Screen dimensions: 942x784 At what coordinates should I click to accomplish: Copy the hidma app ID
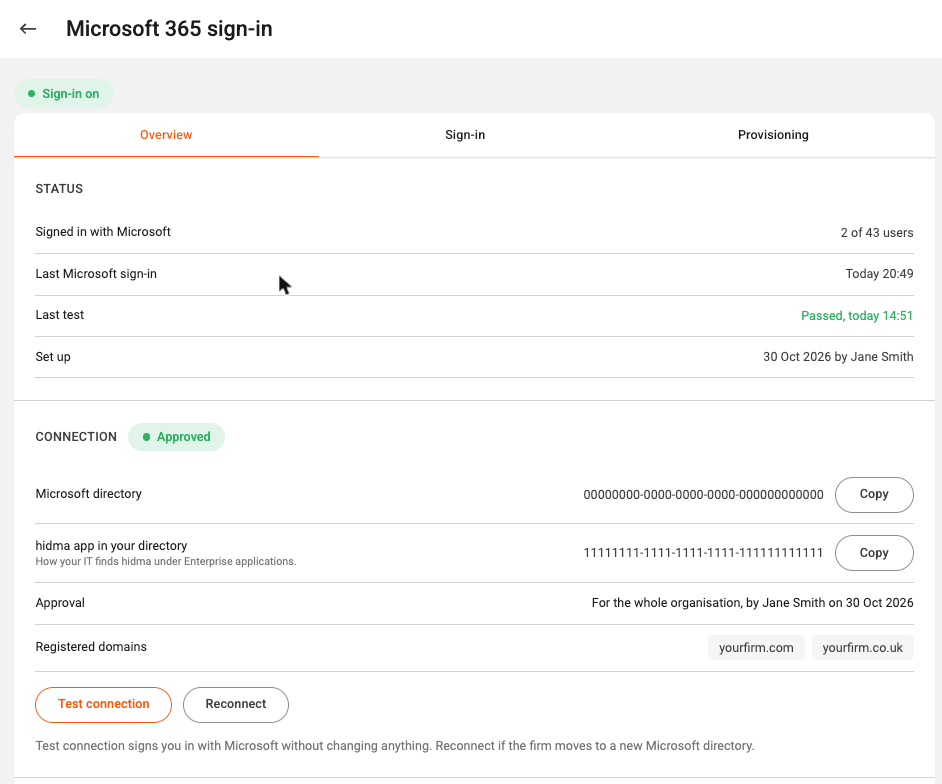(874, 553)
